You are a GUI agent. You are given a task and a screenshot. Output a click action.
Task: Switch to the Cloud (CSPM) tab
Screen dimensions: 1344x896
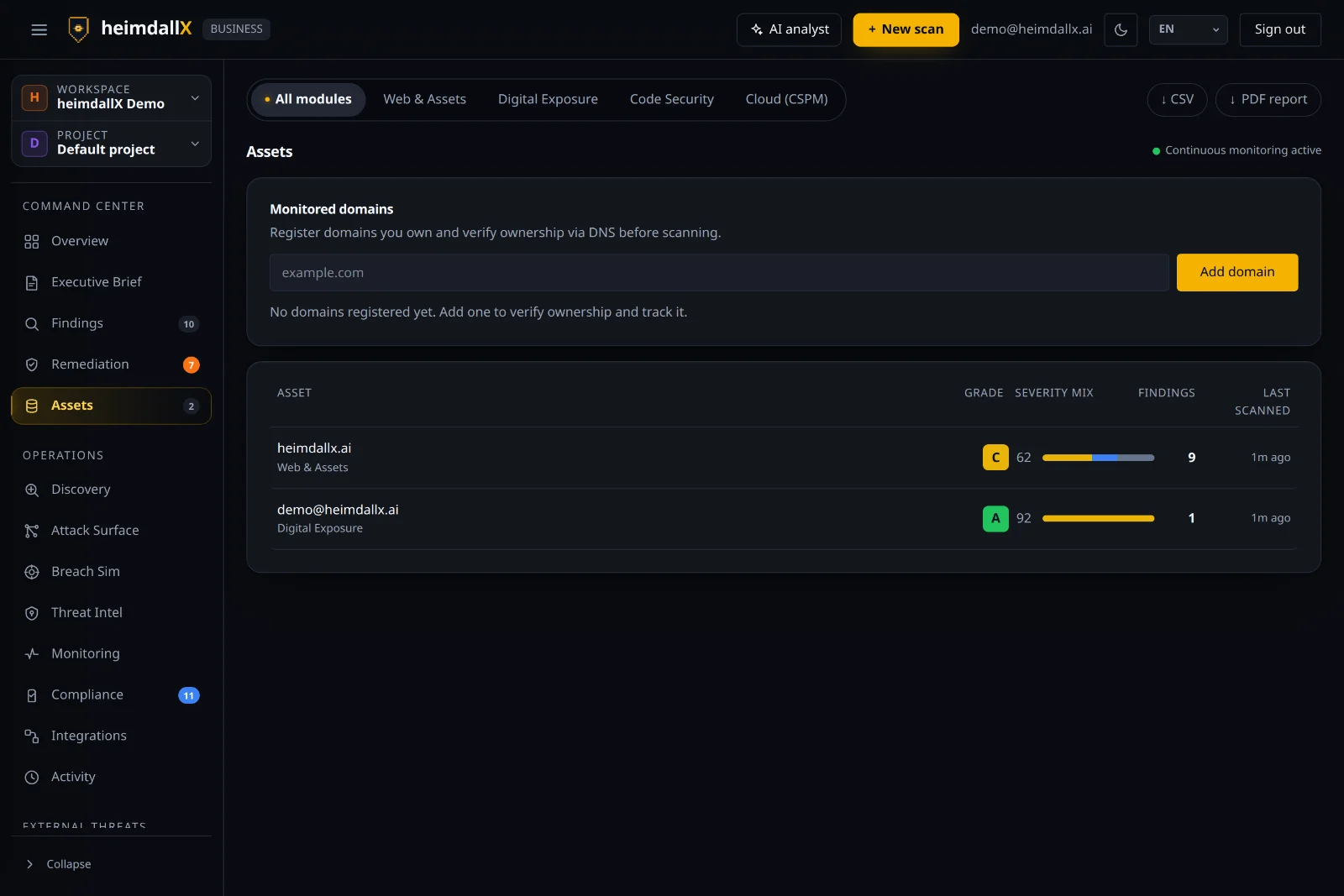tap(786, 99)
